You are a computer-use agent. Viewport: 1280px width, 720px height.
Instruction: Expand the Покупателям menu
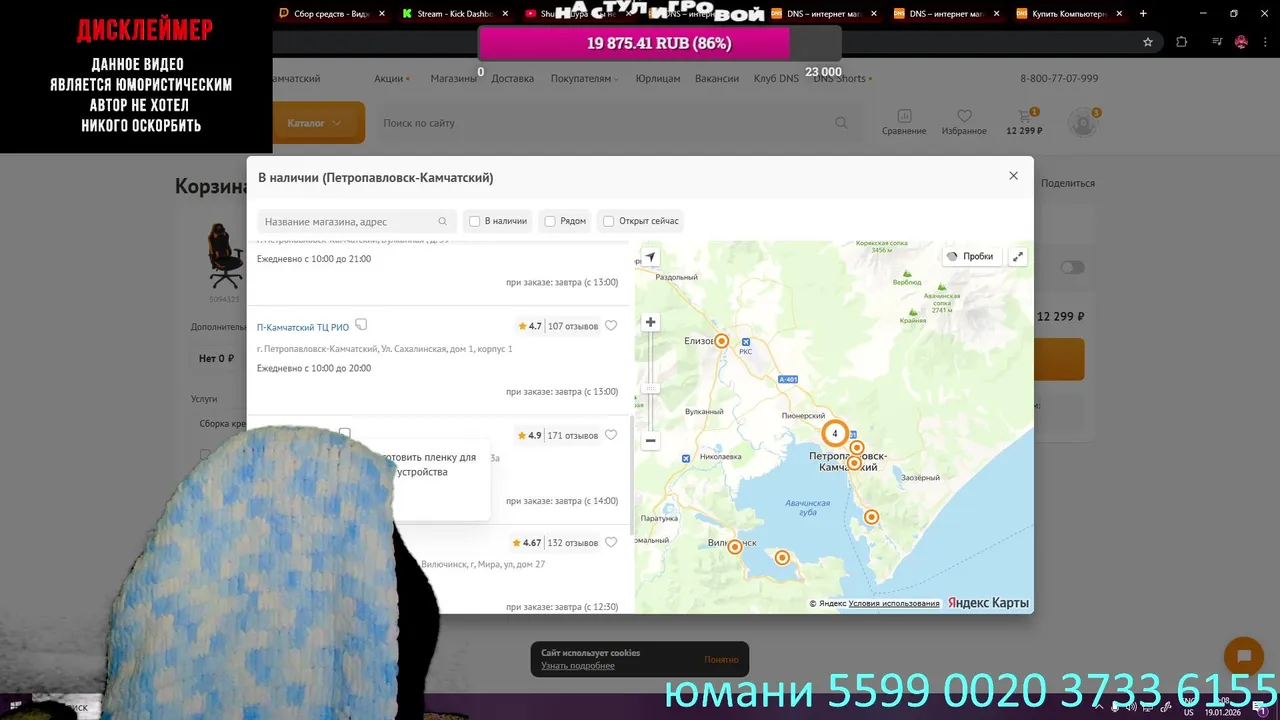coord(584,79)
